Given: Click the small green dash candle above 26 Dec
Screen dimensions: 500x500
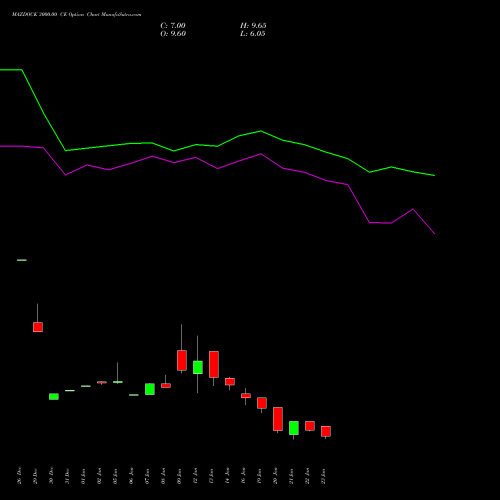Looking at the screenshot, I should coord(22,260).
